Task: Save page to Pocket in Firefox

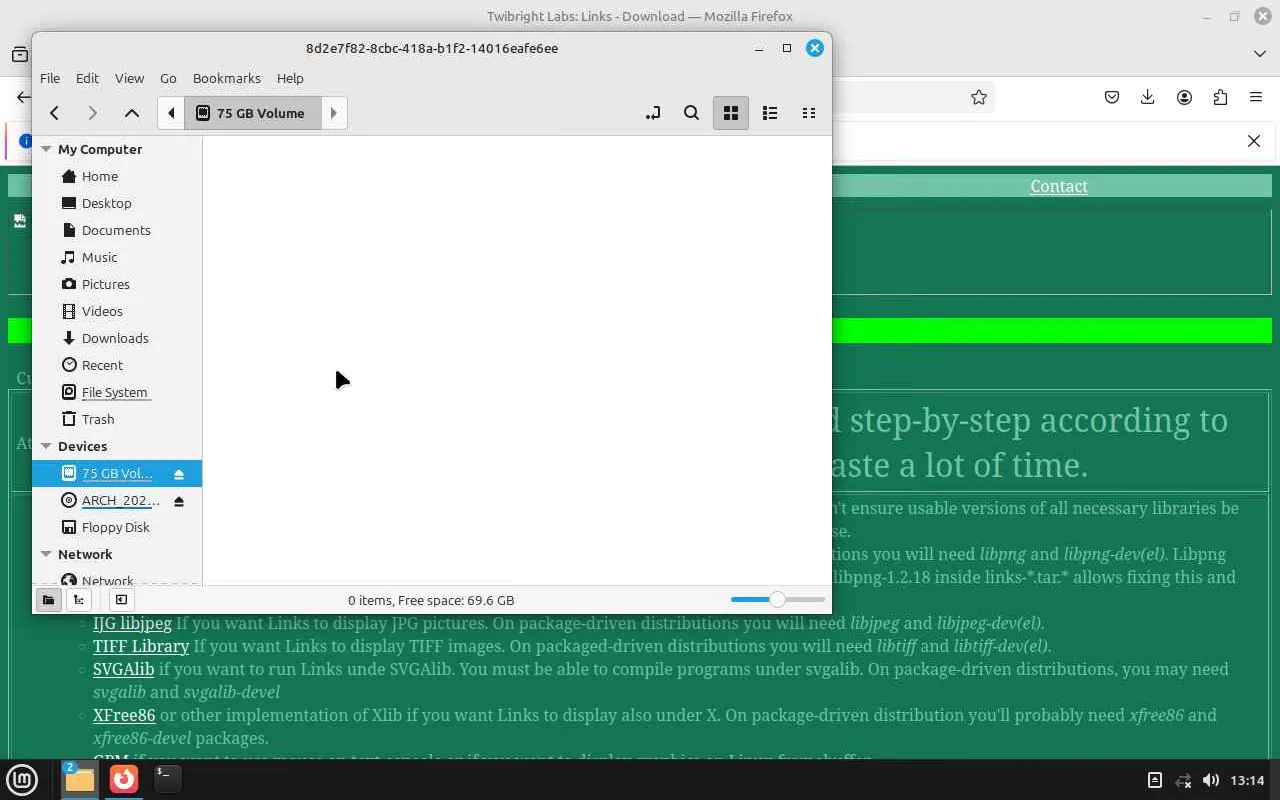Action: click(1112, 97)
